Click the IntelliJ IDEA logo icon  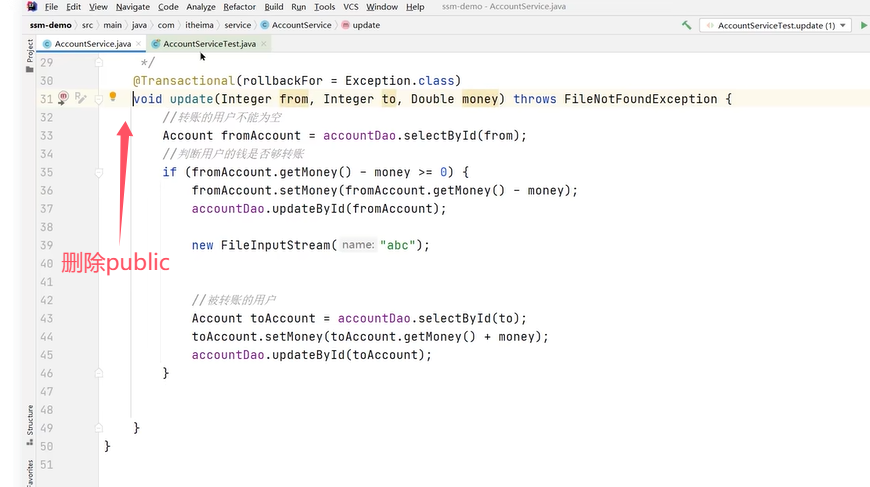(x=32, y=7)
